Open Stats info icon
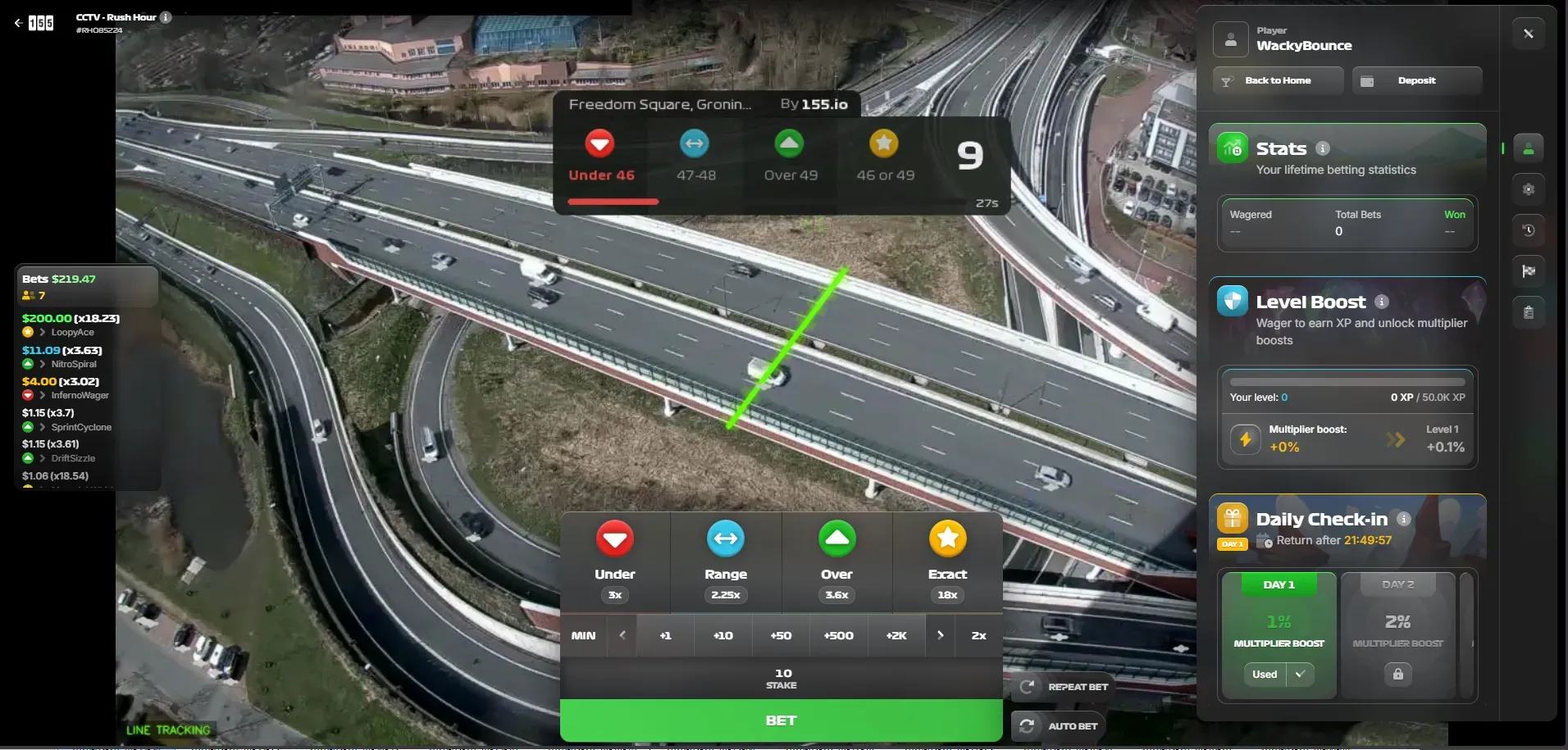The width and height of the screenshot is (1568, 750). 1322,148
